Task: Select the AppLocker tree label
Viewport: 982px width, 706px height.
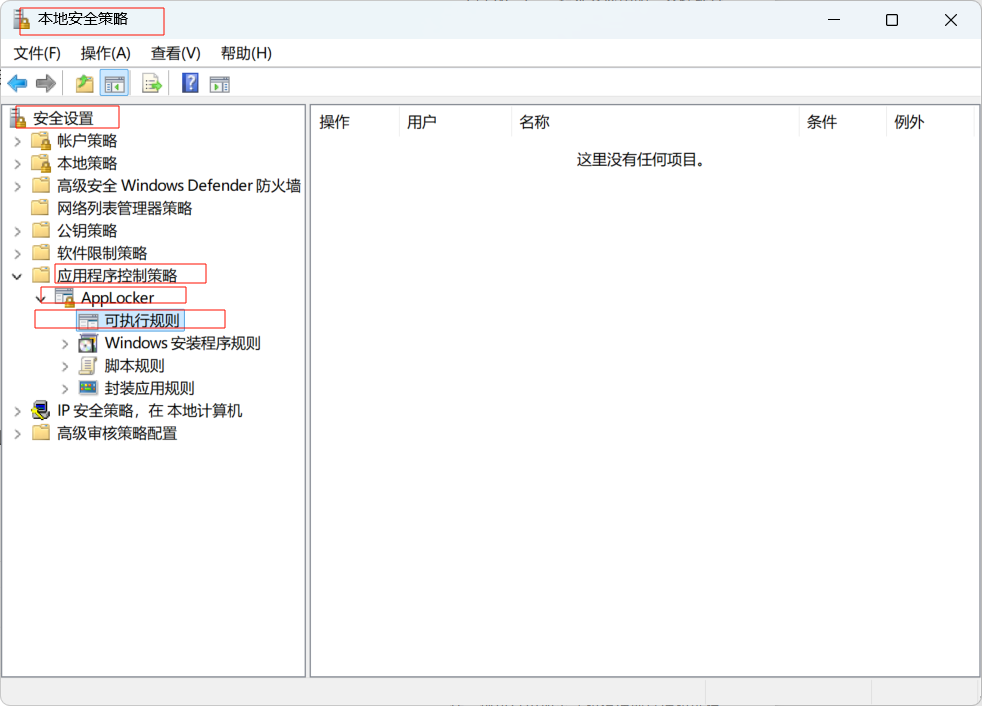Action: pos(118,298)
